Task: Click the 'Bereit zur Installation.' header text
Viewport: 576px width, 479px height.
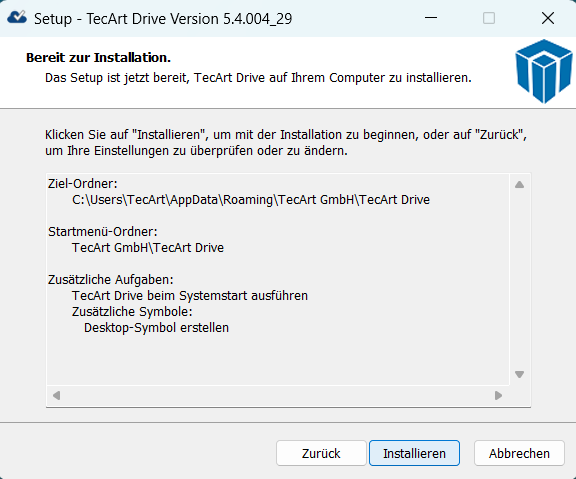Action: coord(98,58)
